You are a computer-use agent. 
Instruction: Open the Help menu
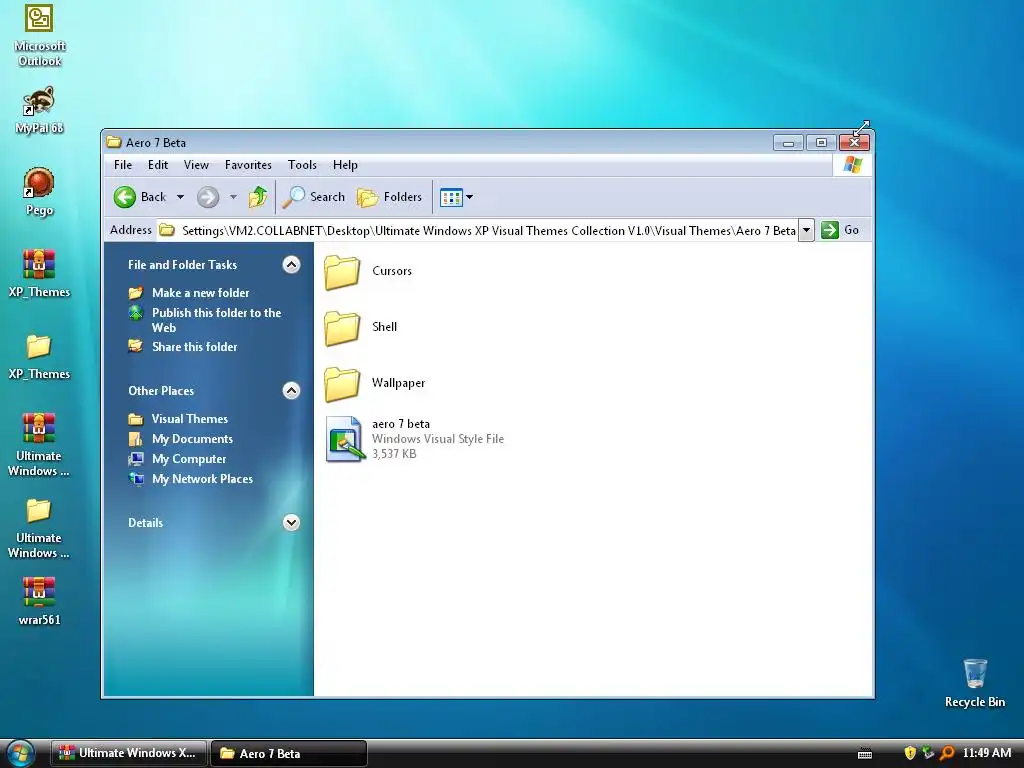345,165
